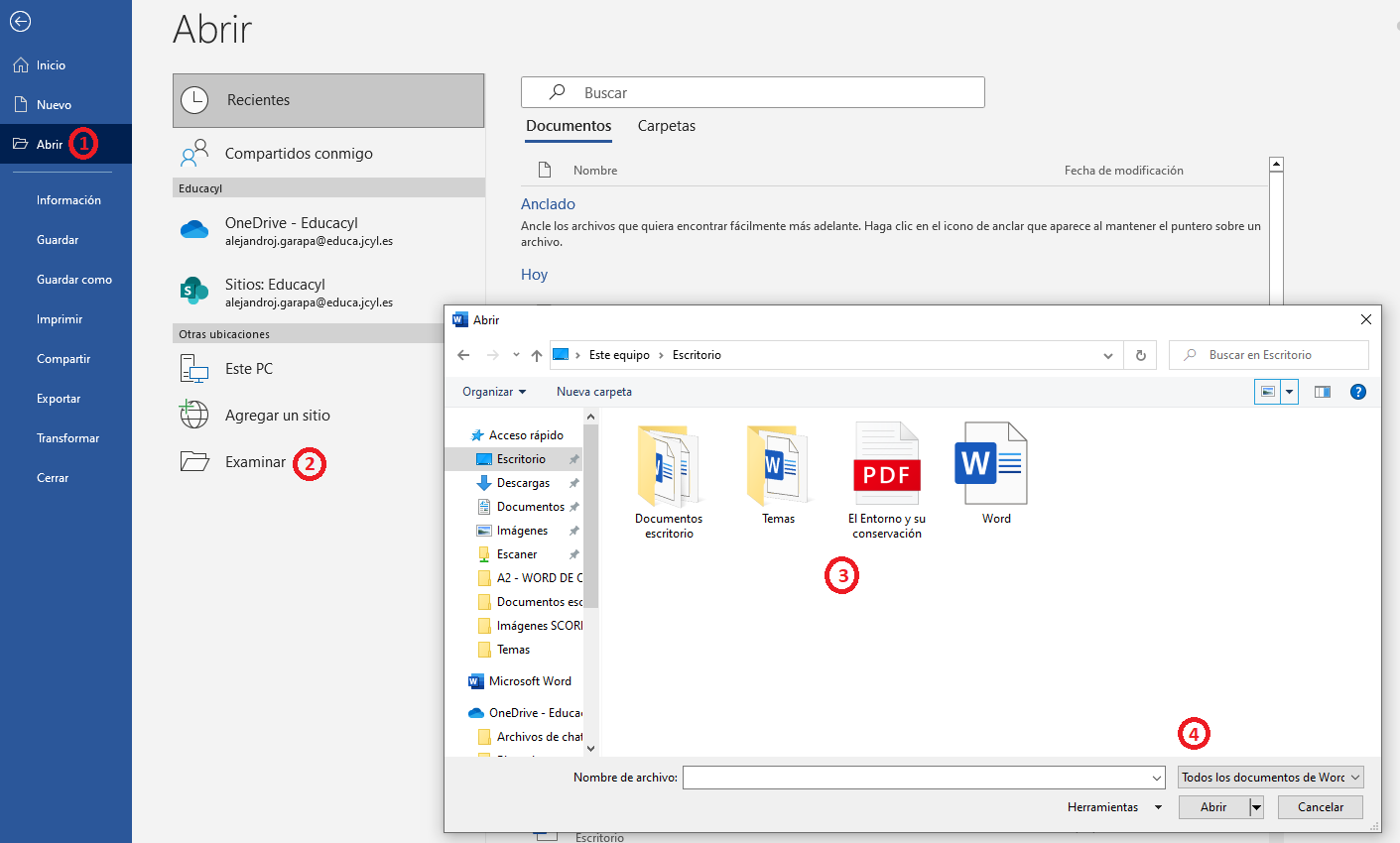Image resolution: width=1400 pixels, height=843 pixels.
Task: Click Este equipo in the address path
Action: (x=619, y=355)
